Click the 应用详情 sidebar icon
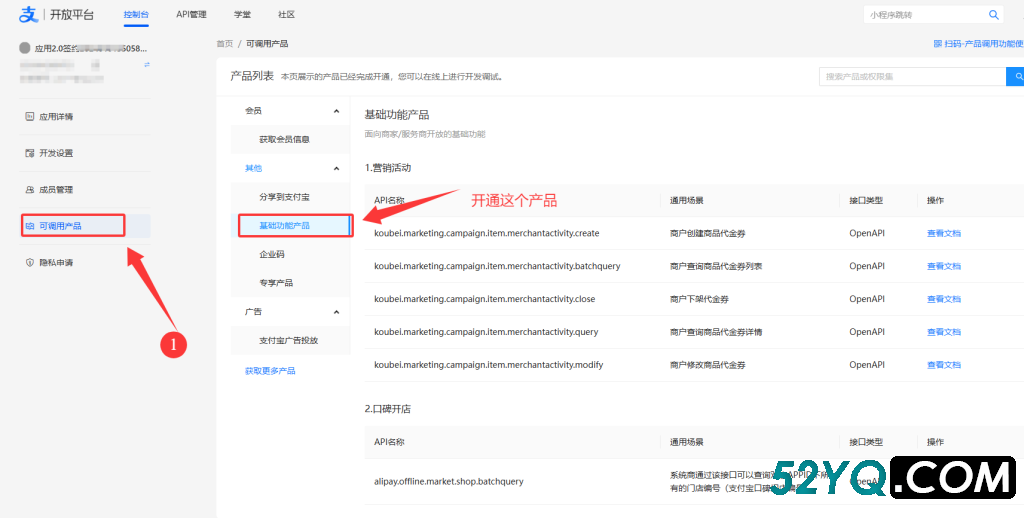Image resolution: width=1024 pixels, height=518 pixels. [x=29, y=117]
